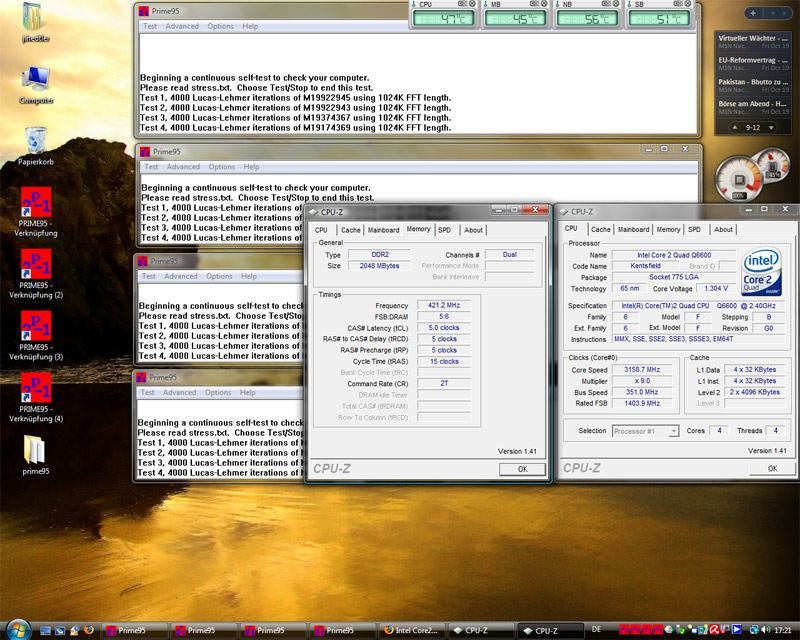Click the taskbar clock showing 17:21
The width and height of the screenshot is (800, 640).
point(783,630)
